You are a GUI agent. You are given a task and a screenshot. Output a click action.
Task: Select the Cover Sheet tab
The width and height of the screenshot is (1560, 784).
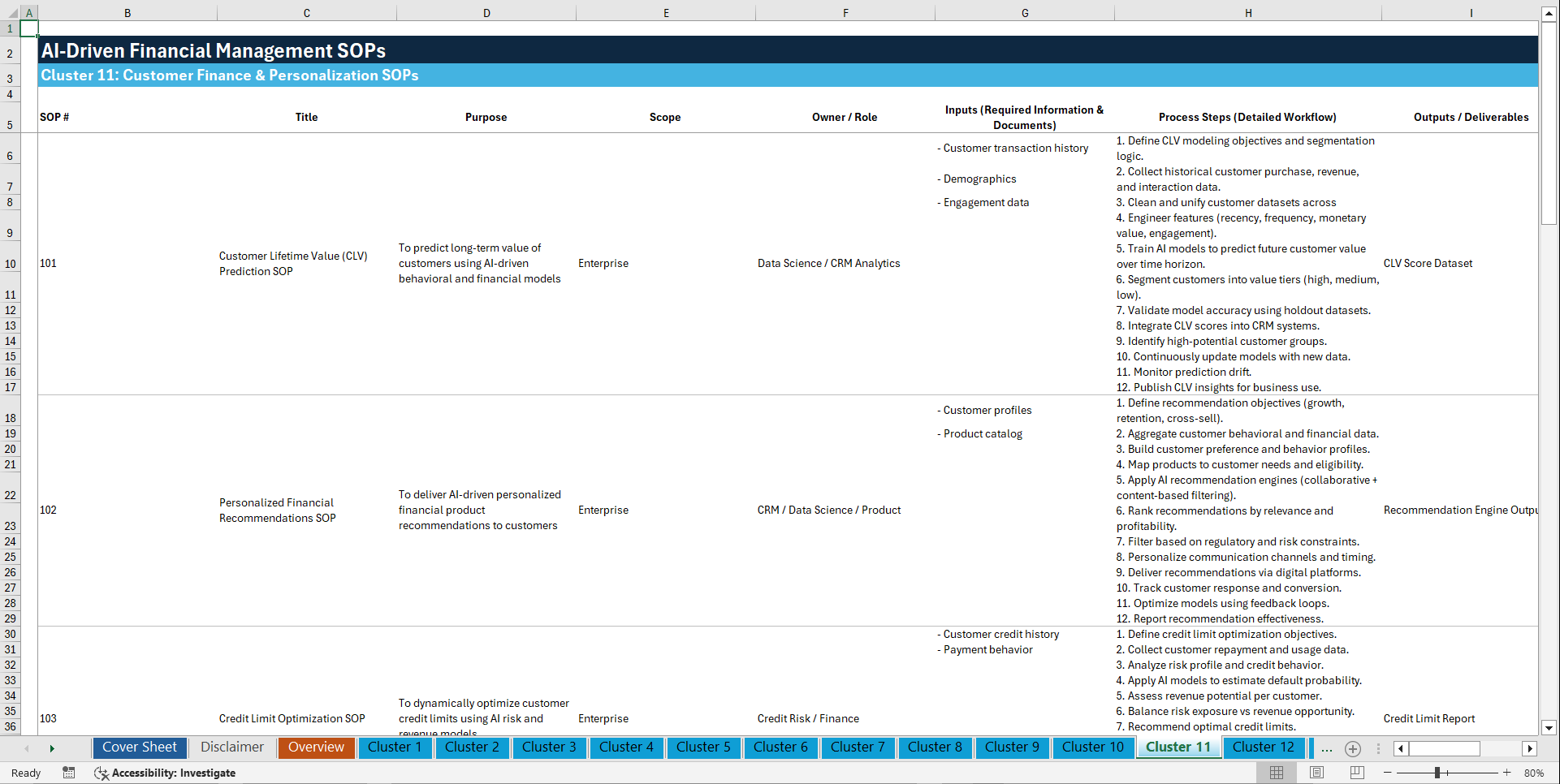coord(139,747)
